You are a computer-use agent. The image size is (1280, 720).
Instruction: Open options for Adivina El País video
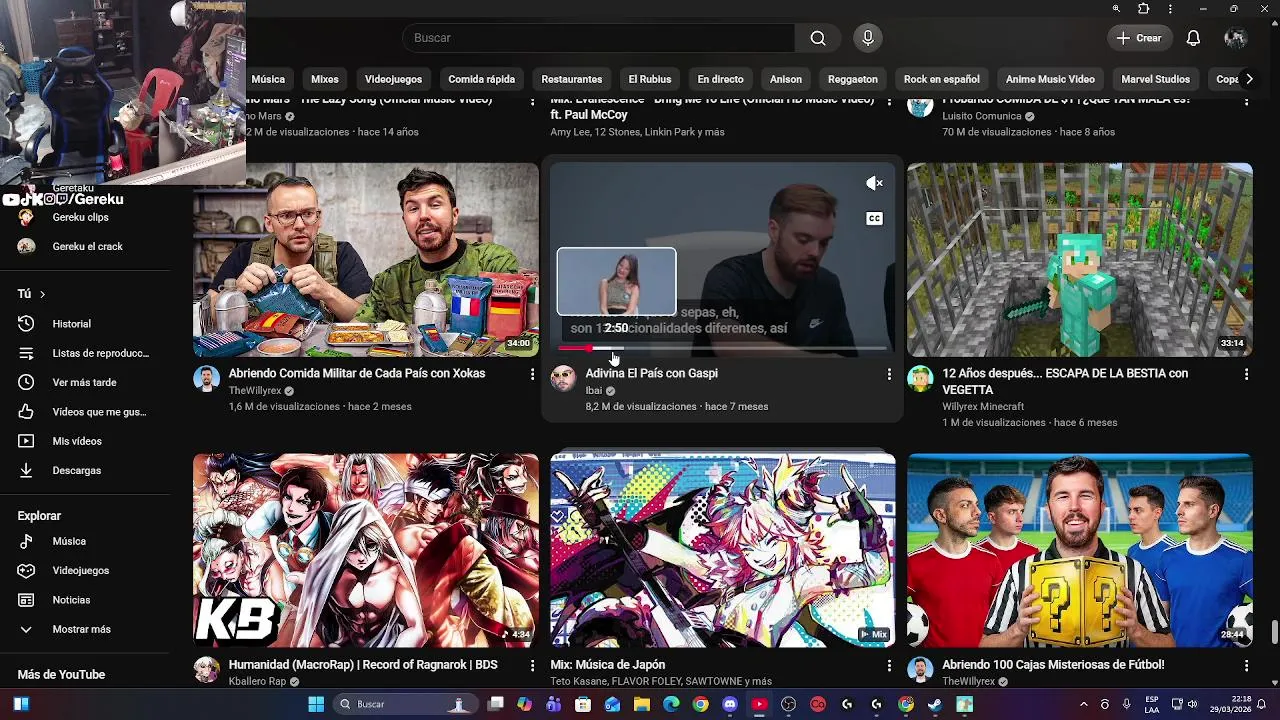[889, 374]
